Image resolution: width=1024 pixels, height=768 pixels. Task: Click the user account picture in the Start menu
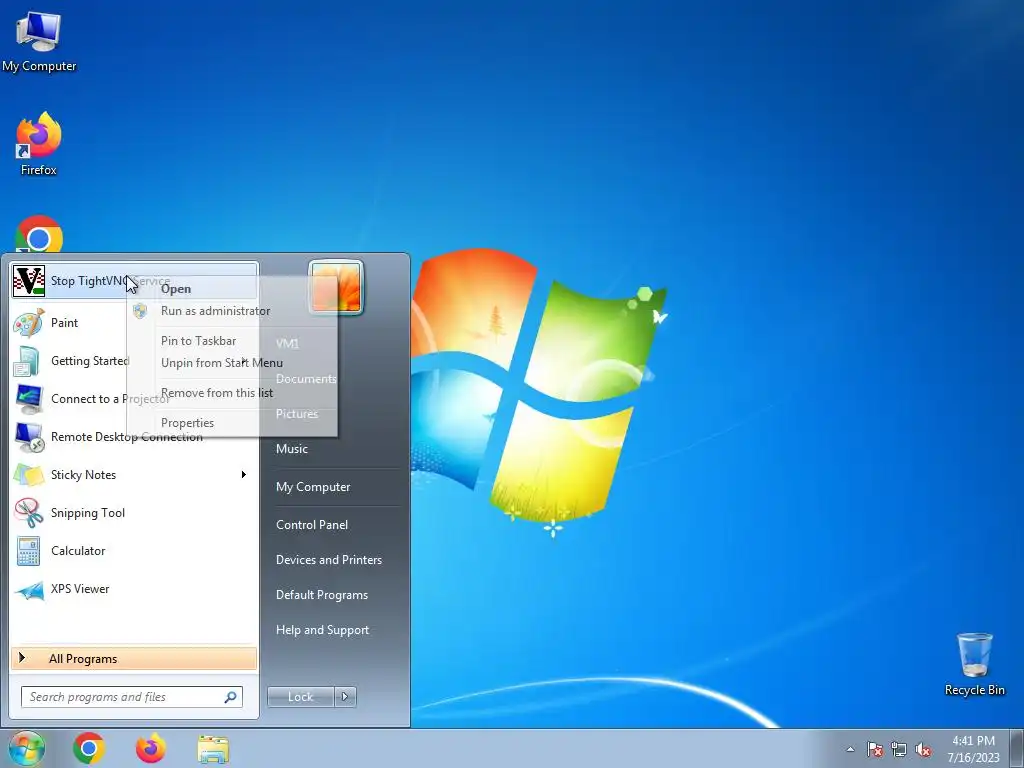(x=336, y=287)
